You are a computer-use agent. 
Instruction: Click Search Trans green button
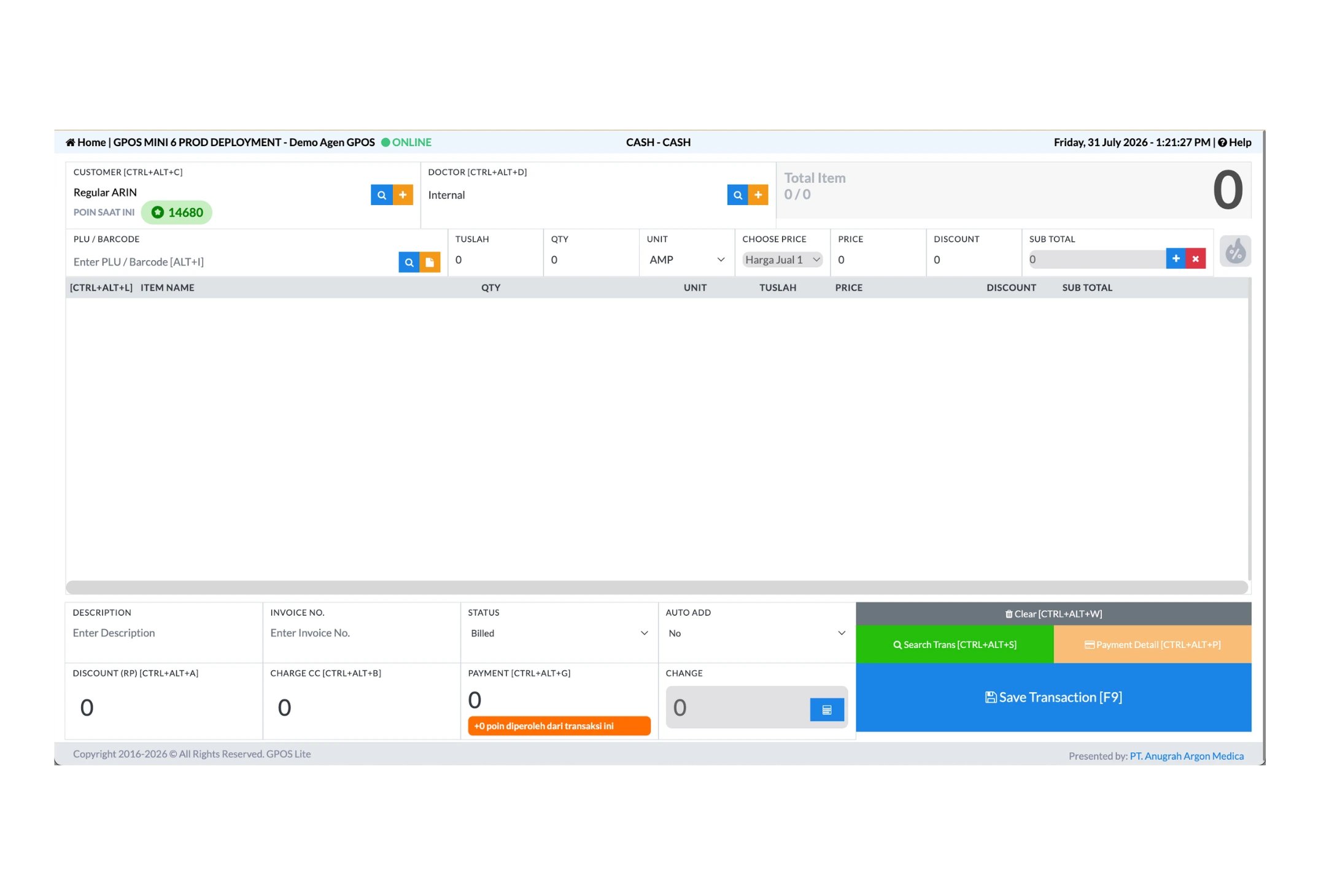click(955, 645)
